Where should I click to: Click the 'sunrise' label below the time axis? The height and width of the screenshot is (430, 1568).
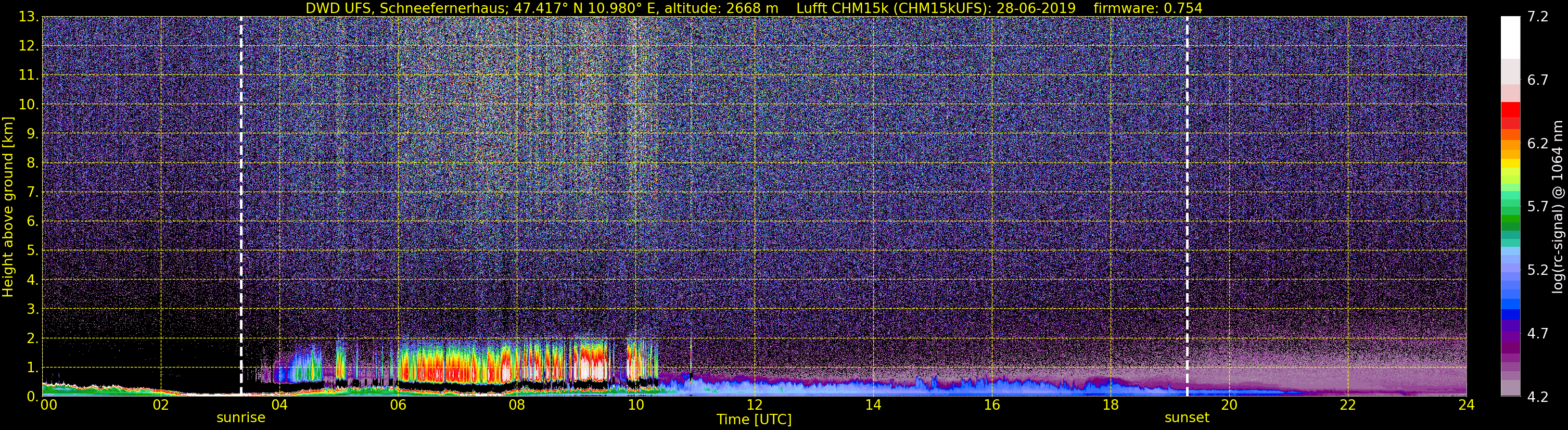(241, 418)
